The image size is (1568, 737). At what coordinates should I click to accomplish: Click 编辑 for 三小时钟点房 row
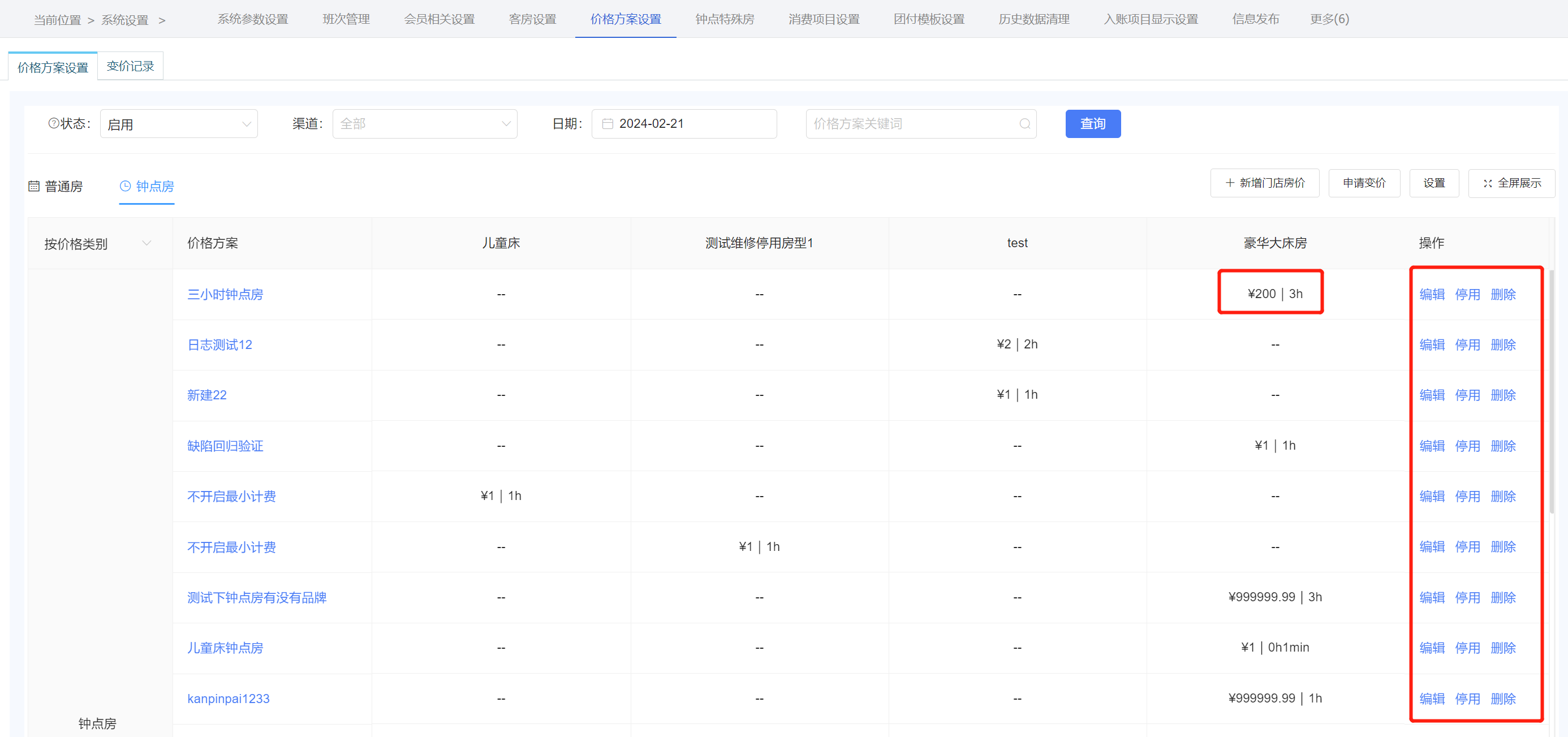pos(1432,295)
